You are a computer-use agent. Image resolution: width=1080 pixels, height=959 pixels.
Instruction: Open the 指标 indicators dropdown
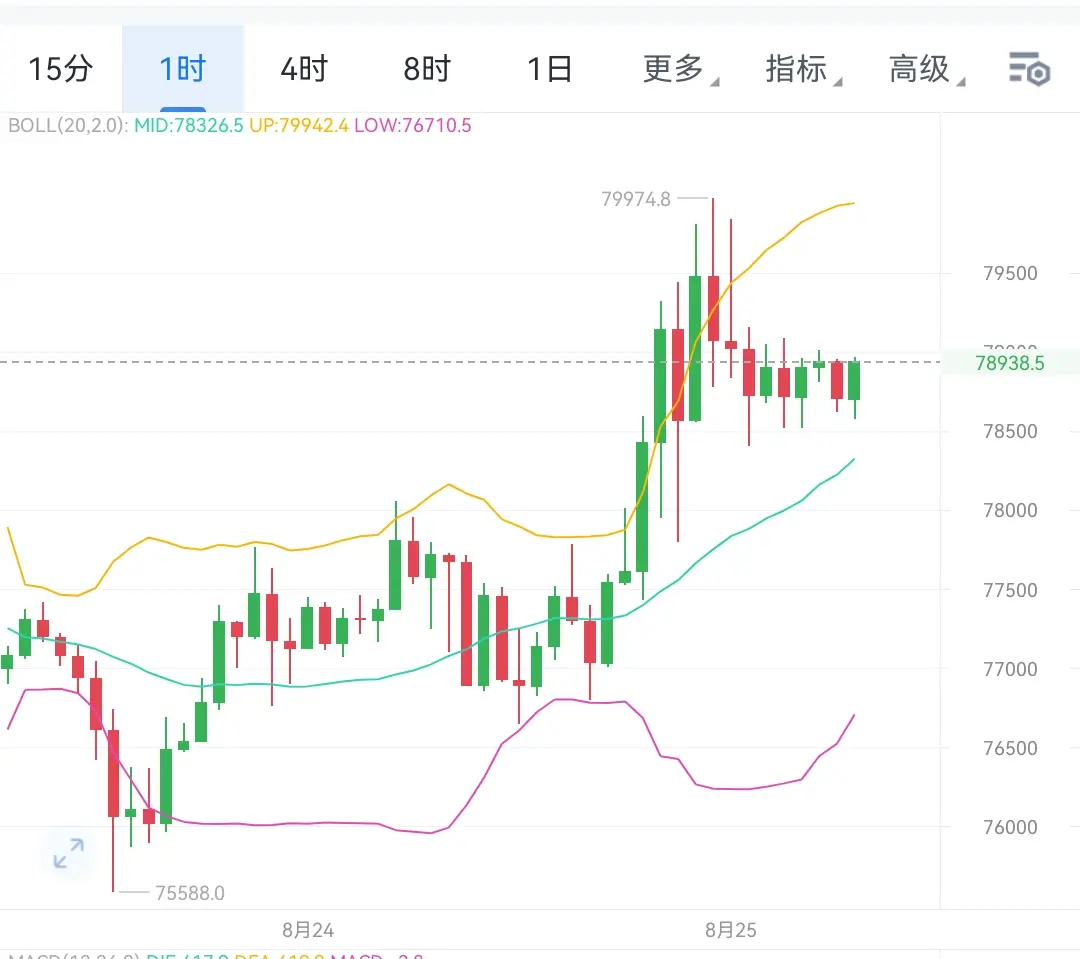click(x=803, y=69)
